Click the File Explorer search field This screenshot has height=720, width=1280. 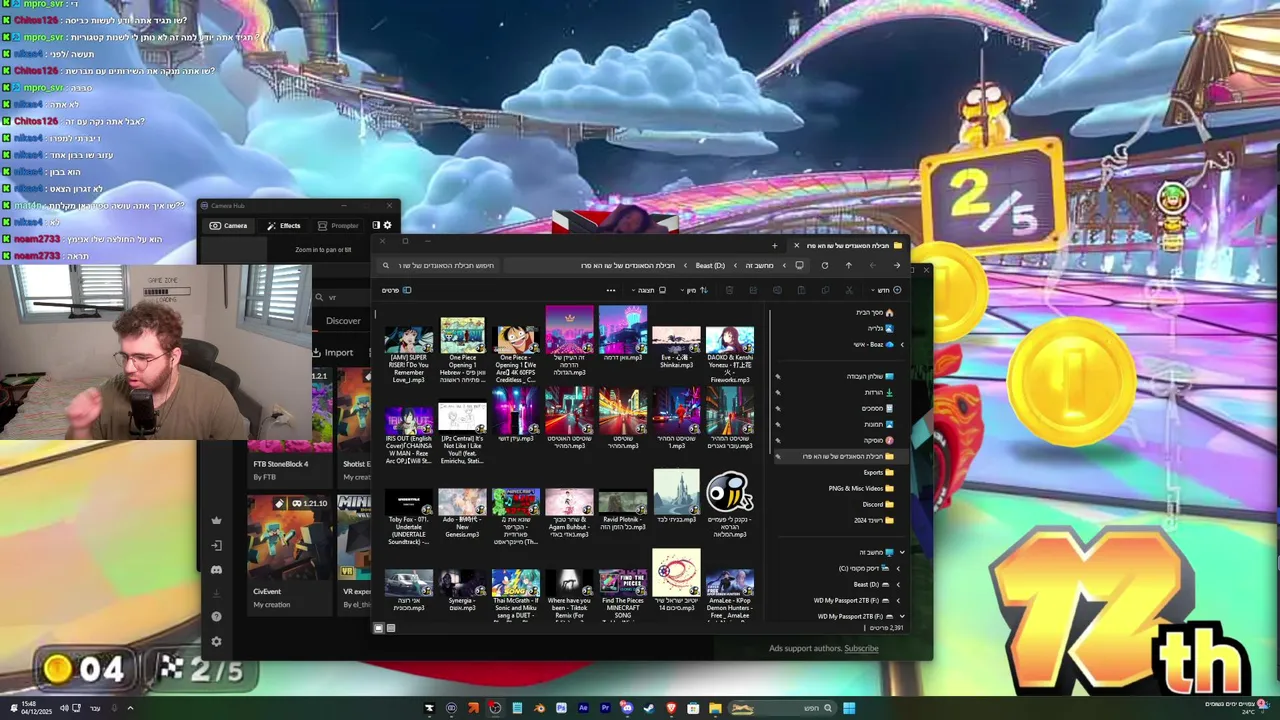(x=439, y=266)
